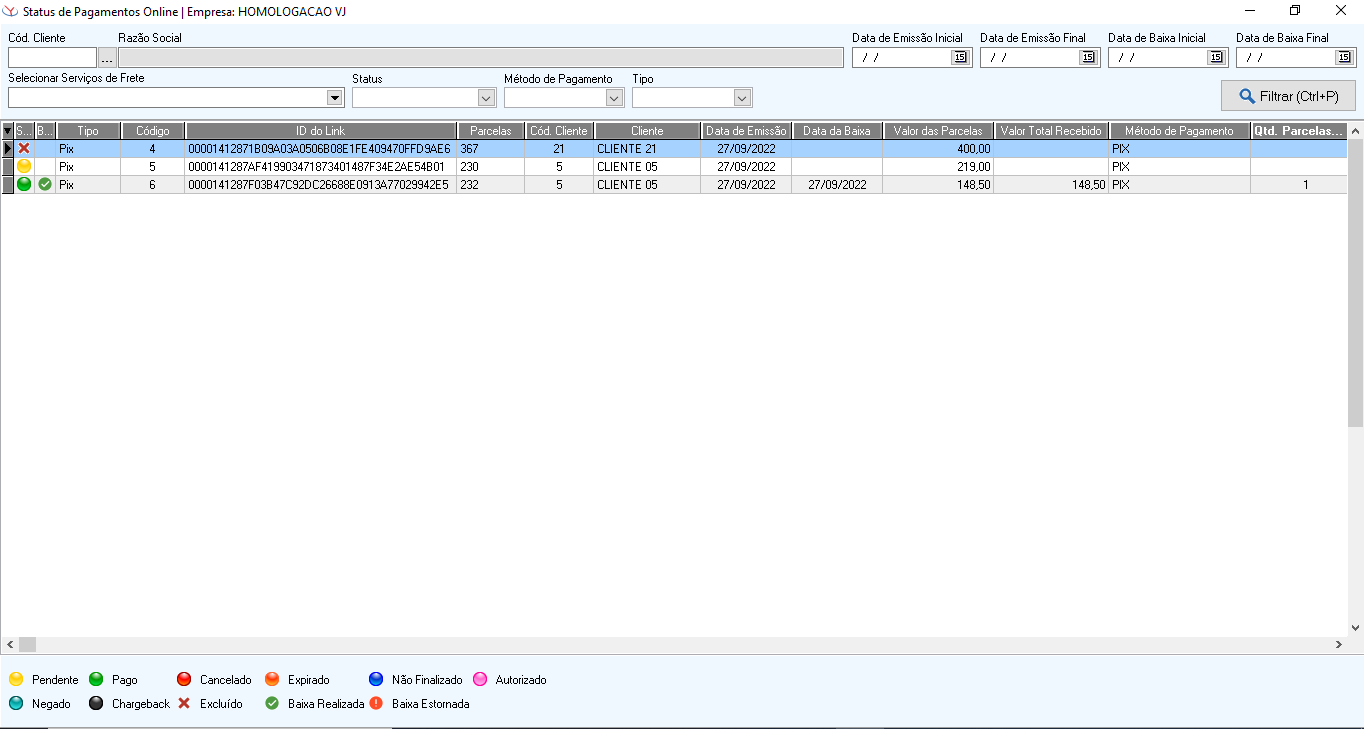Click green paid status icon in third row
The width and height of the screenshot is (1364, 729).
click(24, 184)
